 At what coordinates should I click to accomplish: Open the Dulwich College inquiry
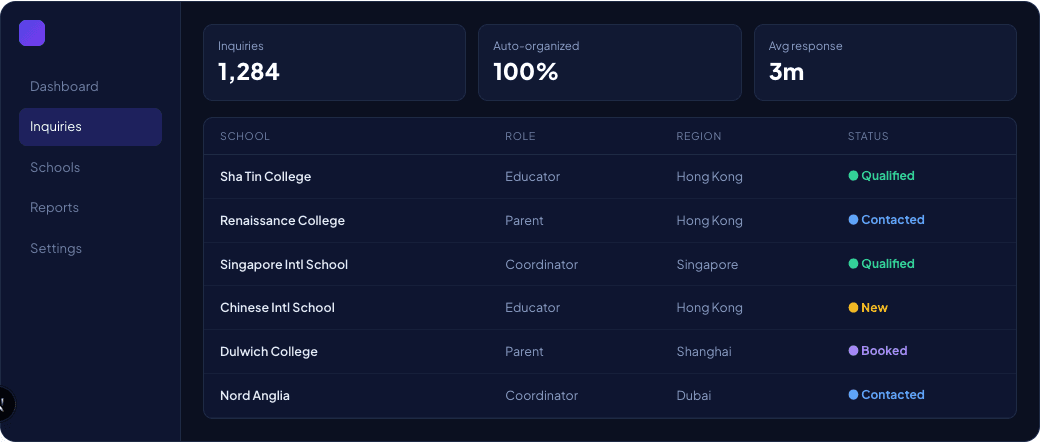point(610,351)
